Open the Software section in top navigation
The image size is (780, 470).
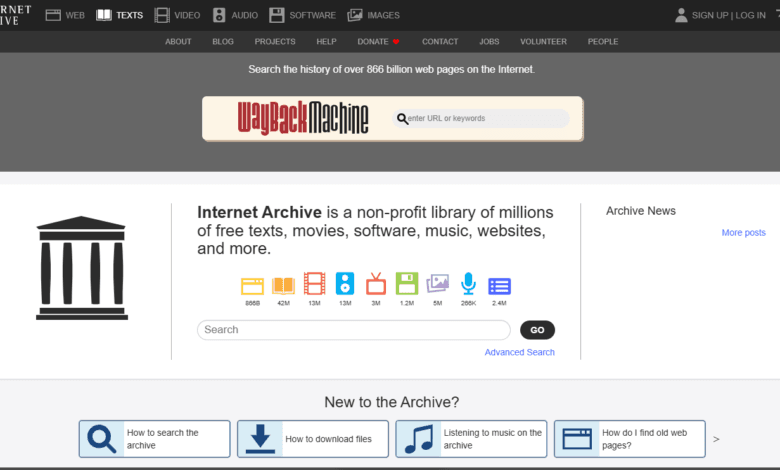[x=302, y=15]
